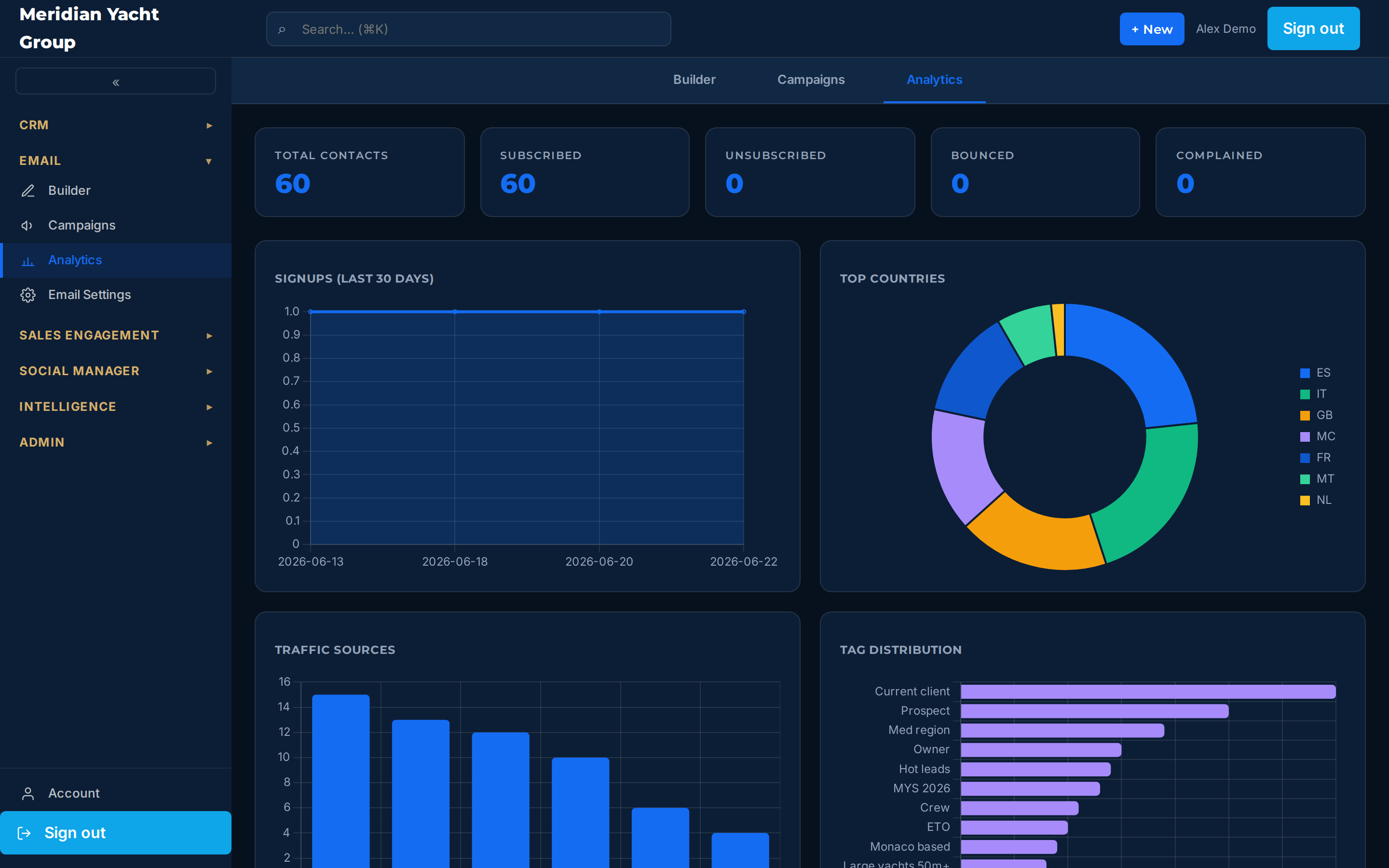Image resolution: width=1389 pixels, height=868 pixels.
Task: Open Builder in the sidebar Email menu
Action: pos(115,190)
